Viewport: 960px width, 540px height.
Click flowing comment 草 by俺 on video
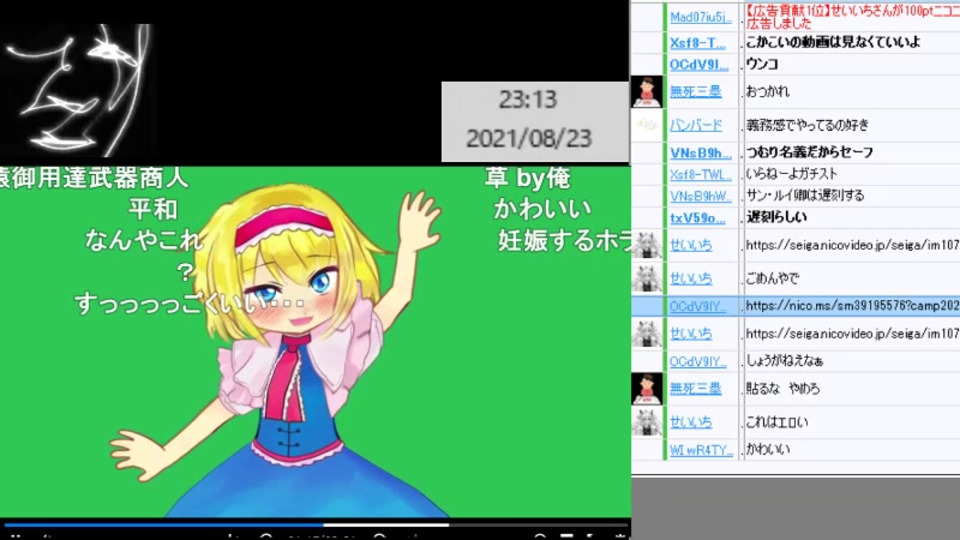coord(527,178)
